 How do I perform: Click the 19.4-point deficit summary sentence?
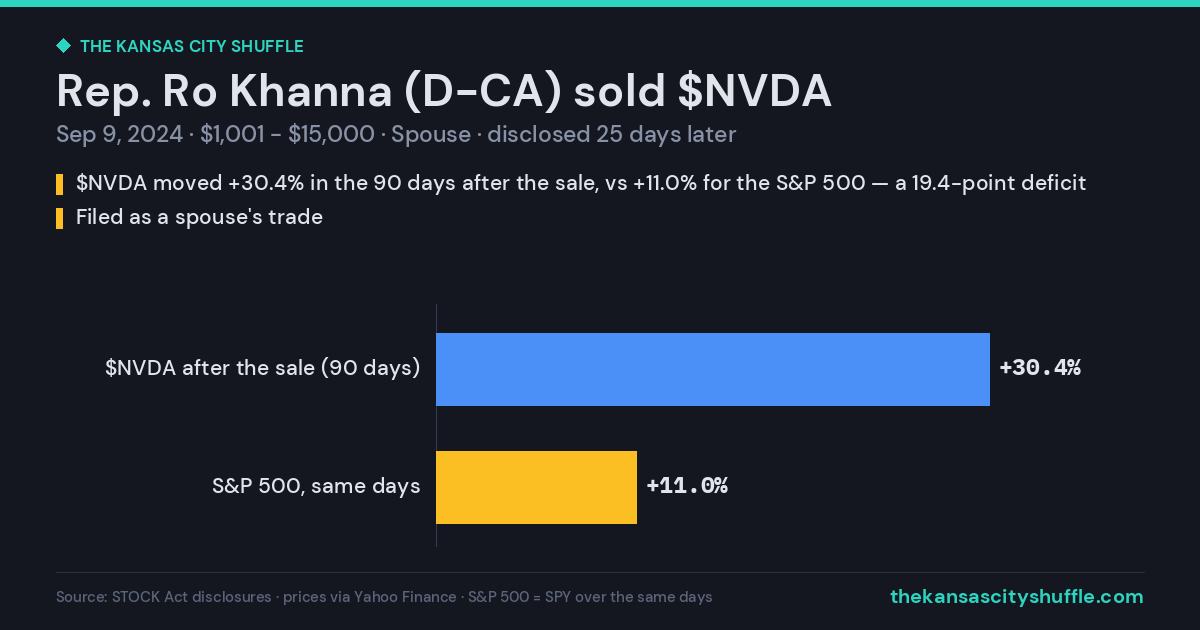pyautogui.click(x=581, y=184)
